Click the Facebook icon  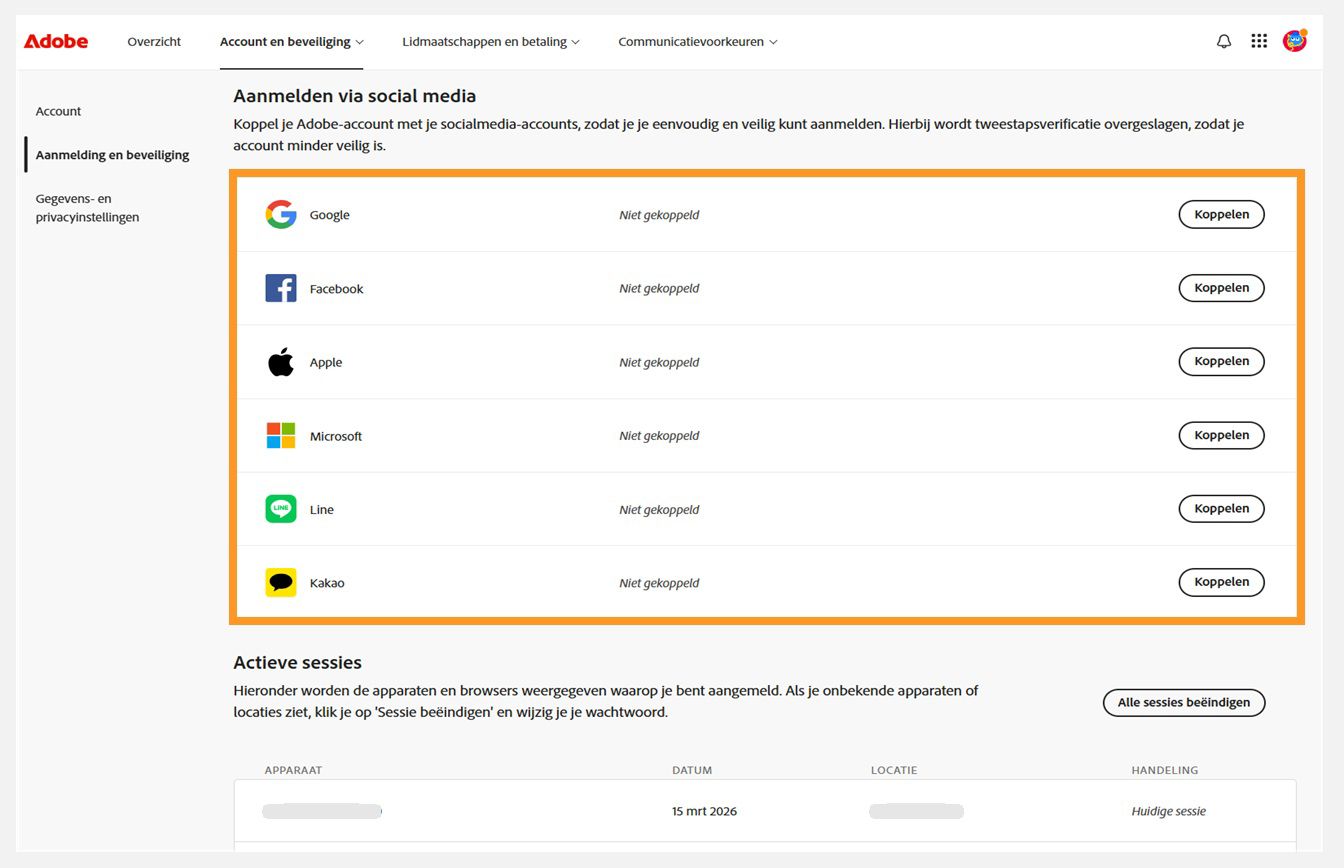pos(281,288)
